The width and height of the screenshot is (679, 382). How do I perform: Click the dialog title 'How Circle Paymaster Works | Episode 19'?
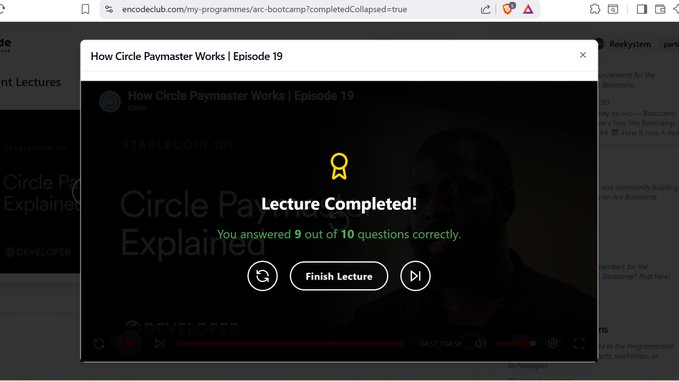(x=187, y=56)
